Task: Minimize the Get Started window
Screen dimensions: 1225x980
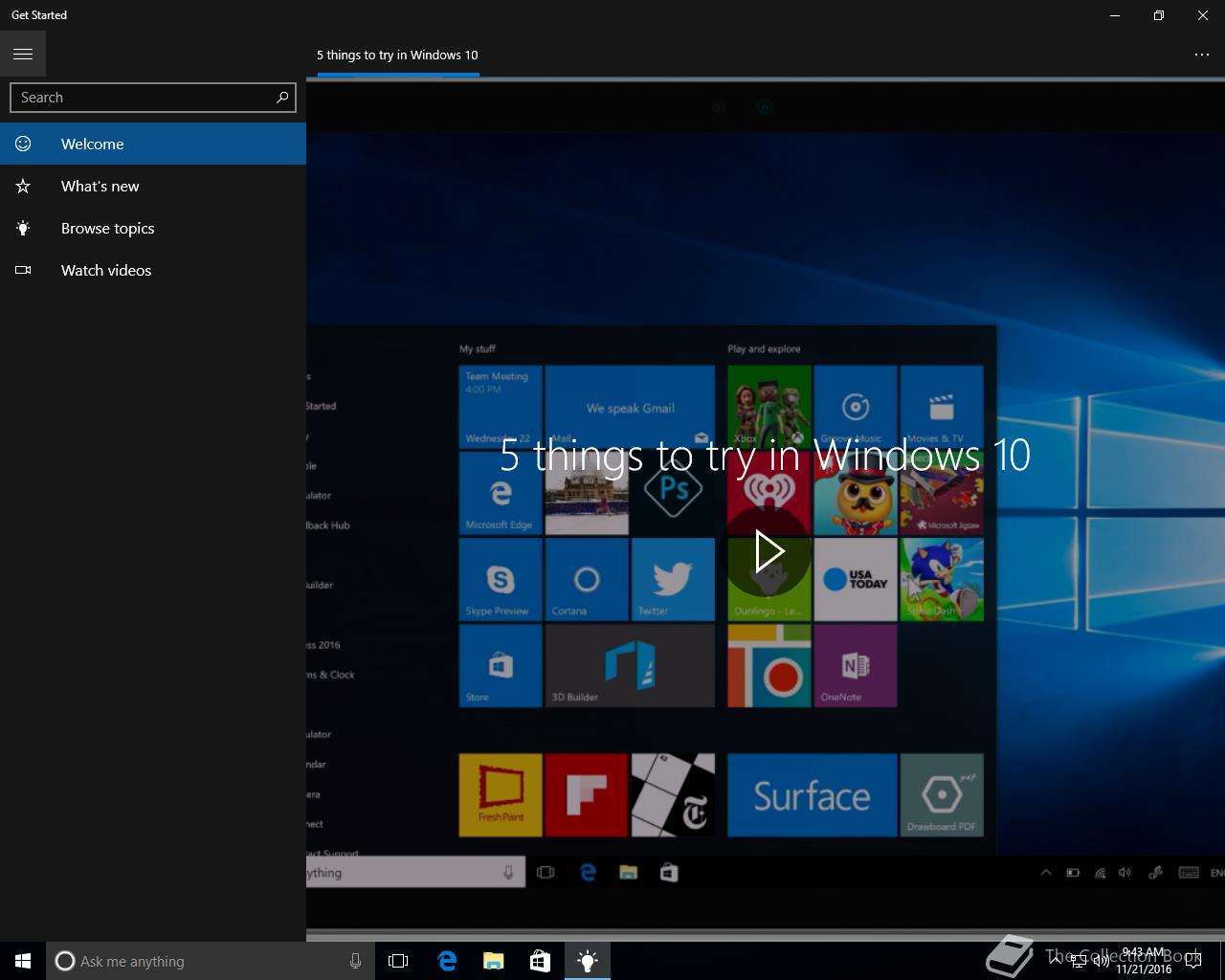Action: coord(1115,15)
